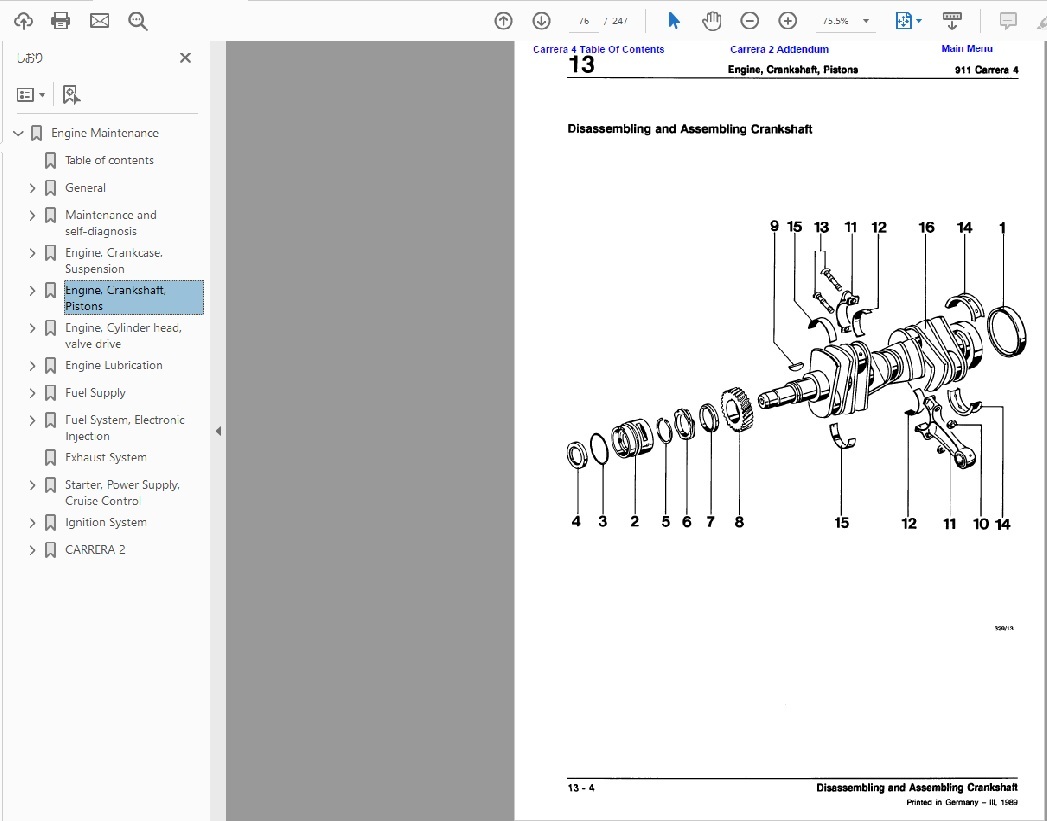
Task: Zoom in with plus button
Action: 788,21
